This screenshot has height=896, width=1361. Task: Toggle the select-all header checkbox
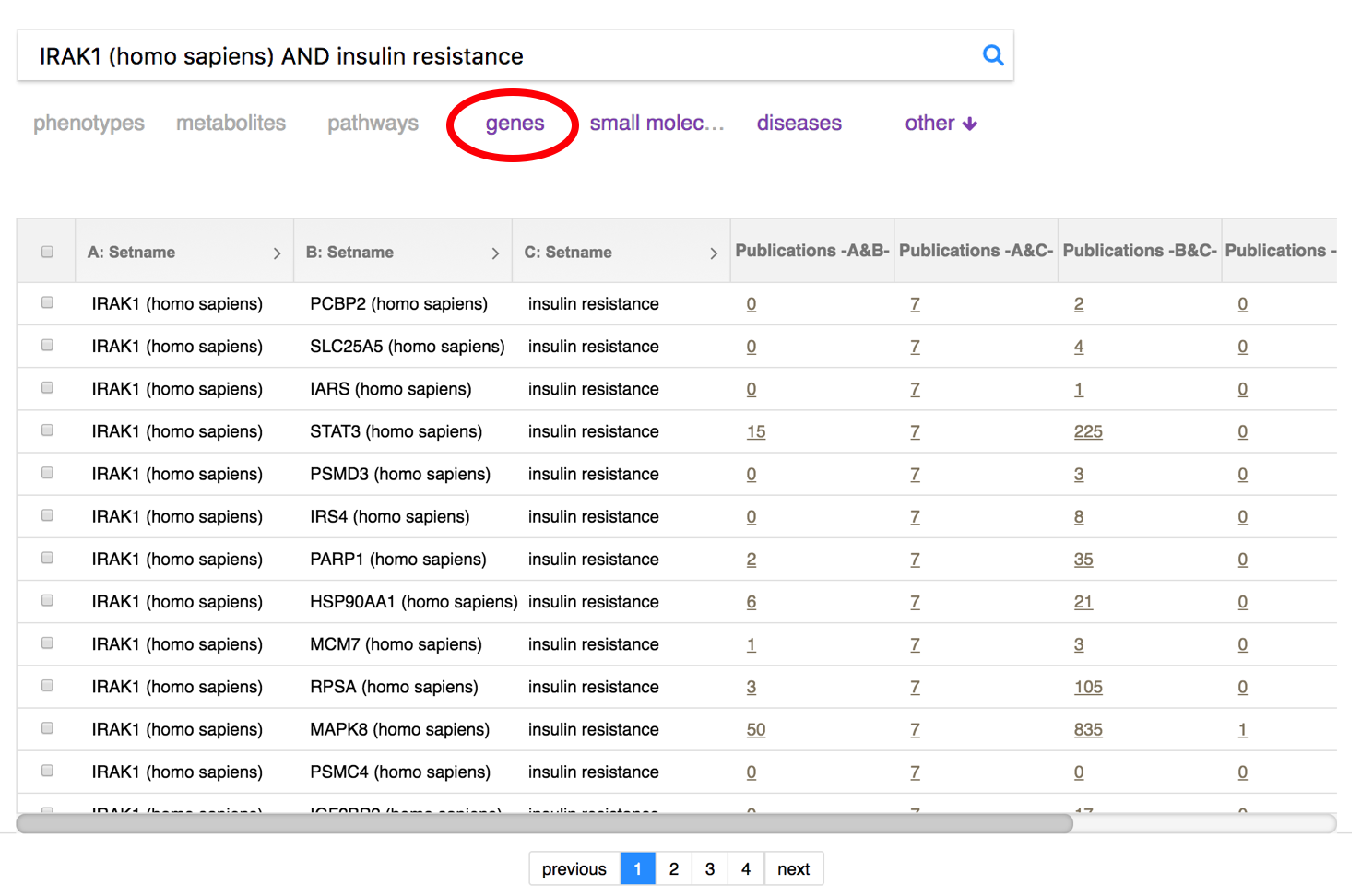coord(47,252)
